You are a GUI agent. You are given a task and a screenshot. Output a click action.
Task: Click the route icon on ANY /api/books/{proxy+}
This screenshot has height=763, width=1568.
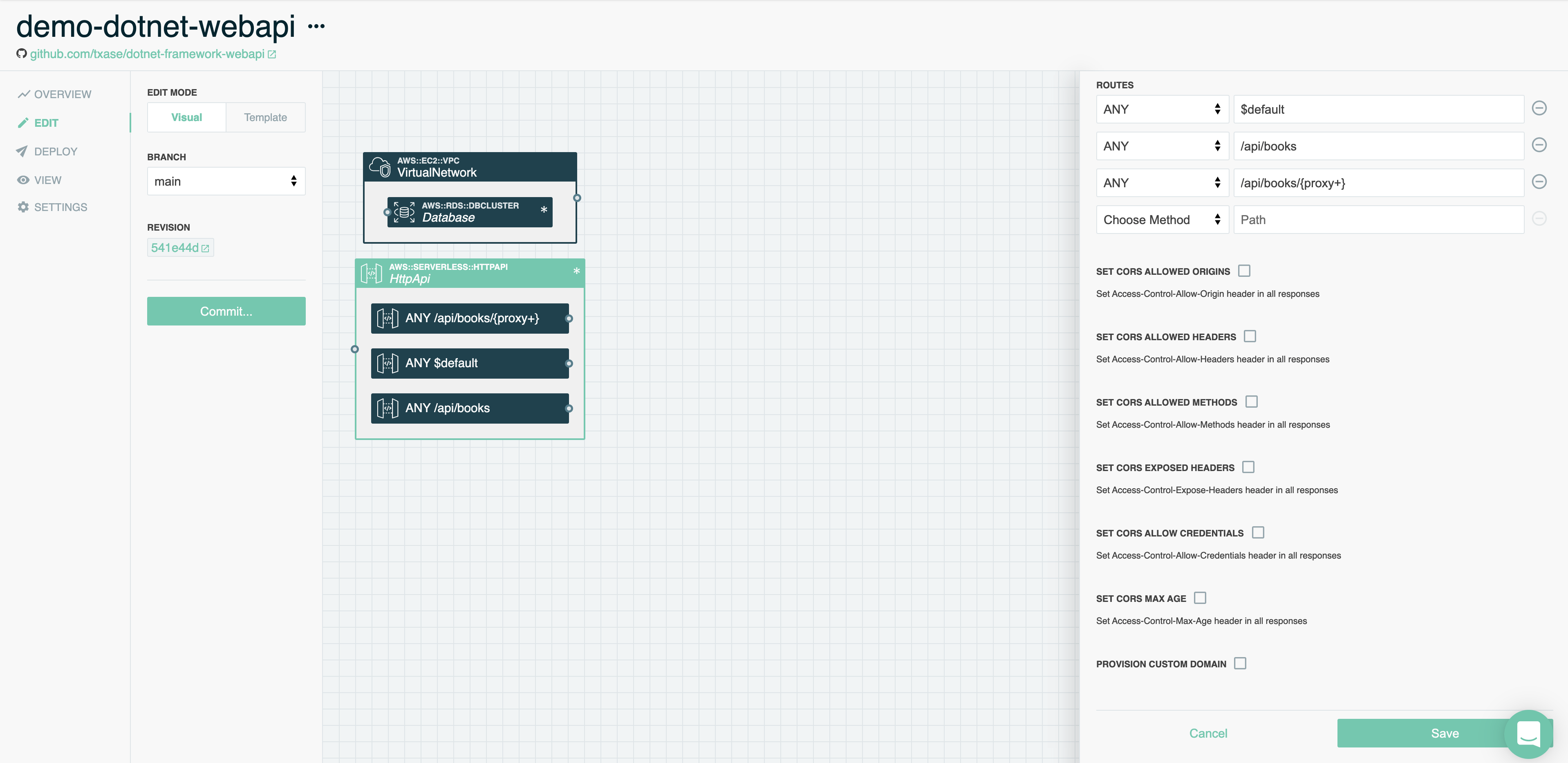[x=388, y=318]
